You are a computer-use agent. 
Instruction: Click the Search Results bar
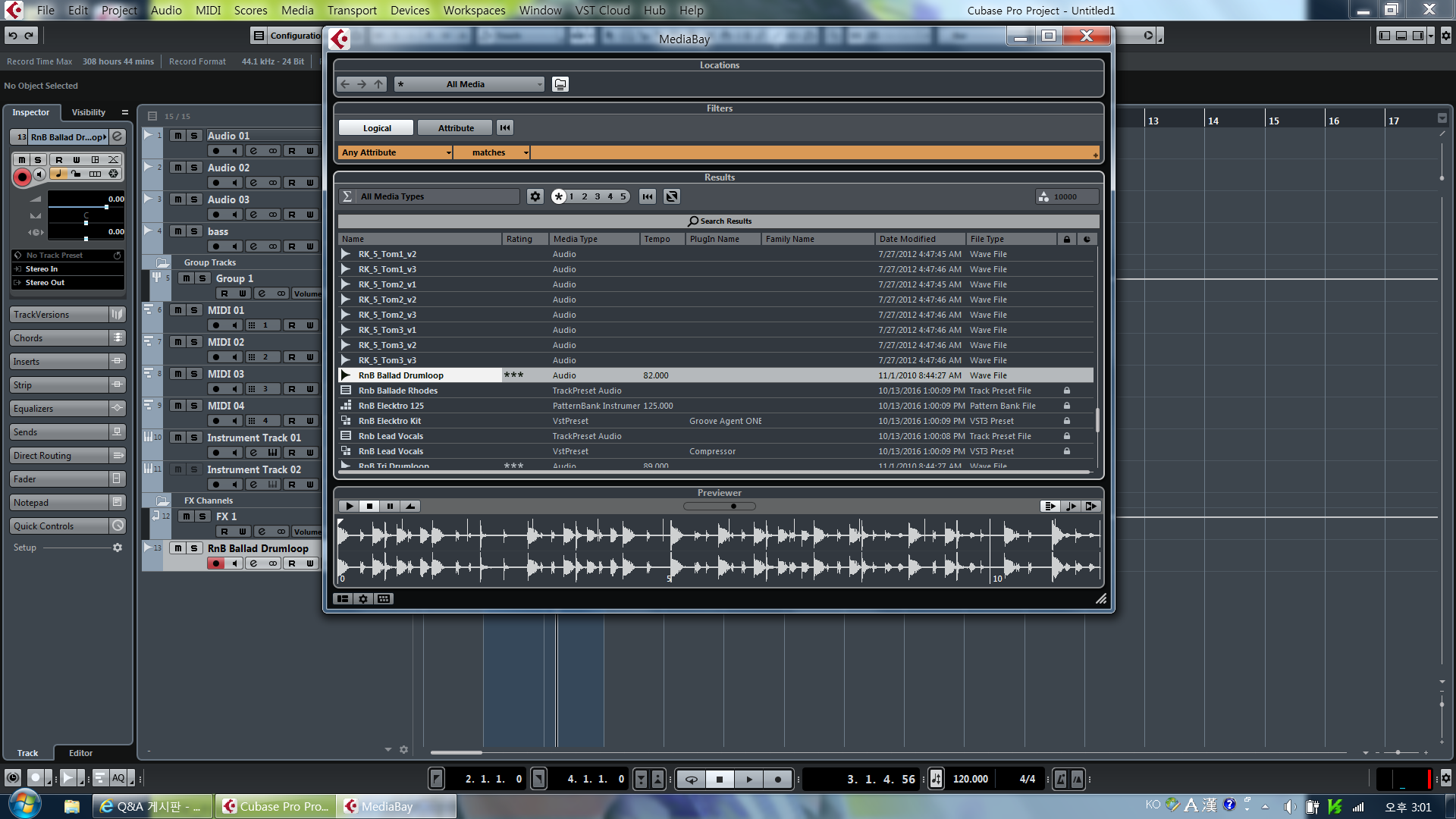coord(719,221)
